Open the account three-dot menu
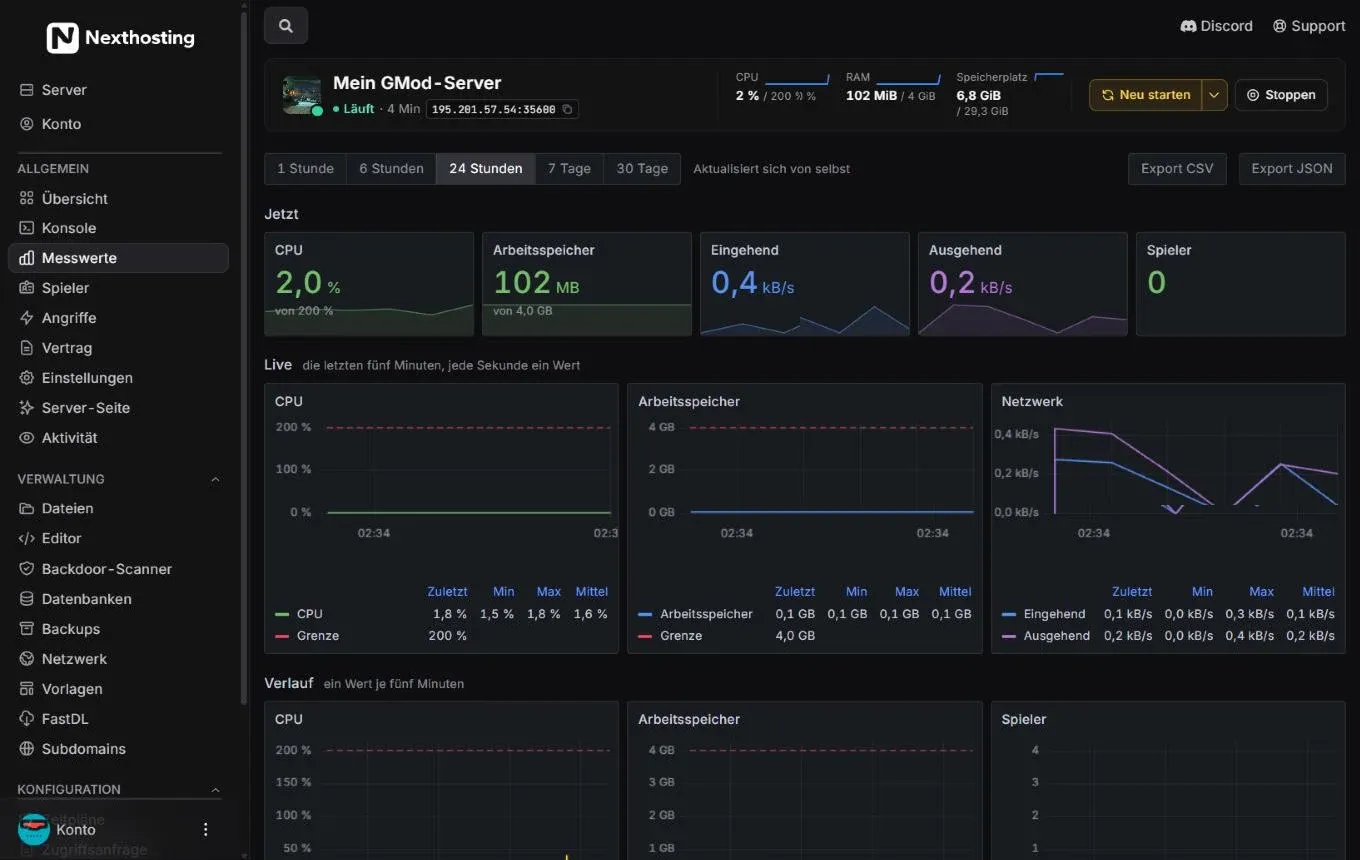1360x860 pixels. (x=206, y=829)
